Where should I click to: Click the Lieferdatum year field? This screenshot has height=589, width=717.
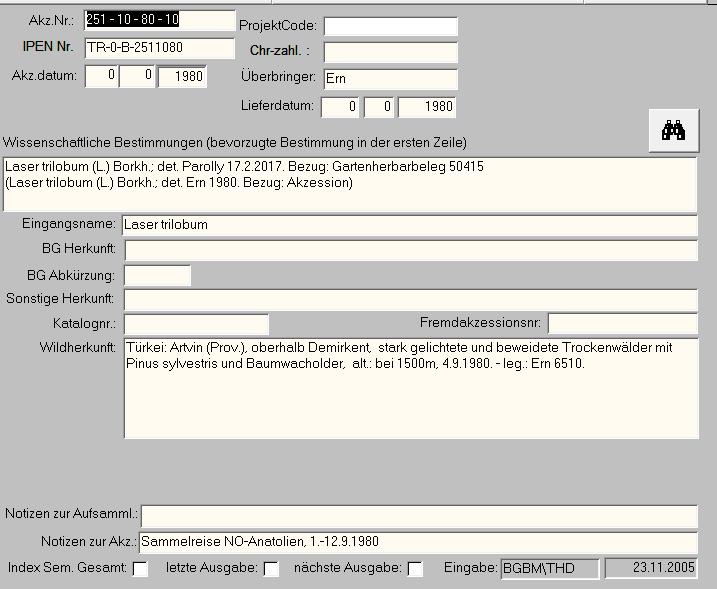(x=427, y=107)
